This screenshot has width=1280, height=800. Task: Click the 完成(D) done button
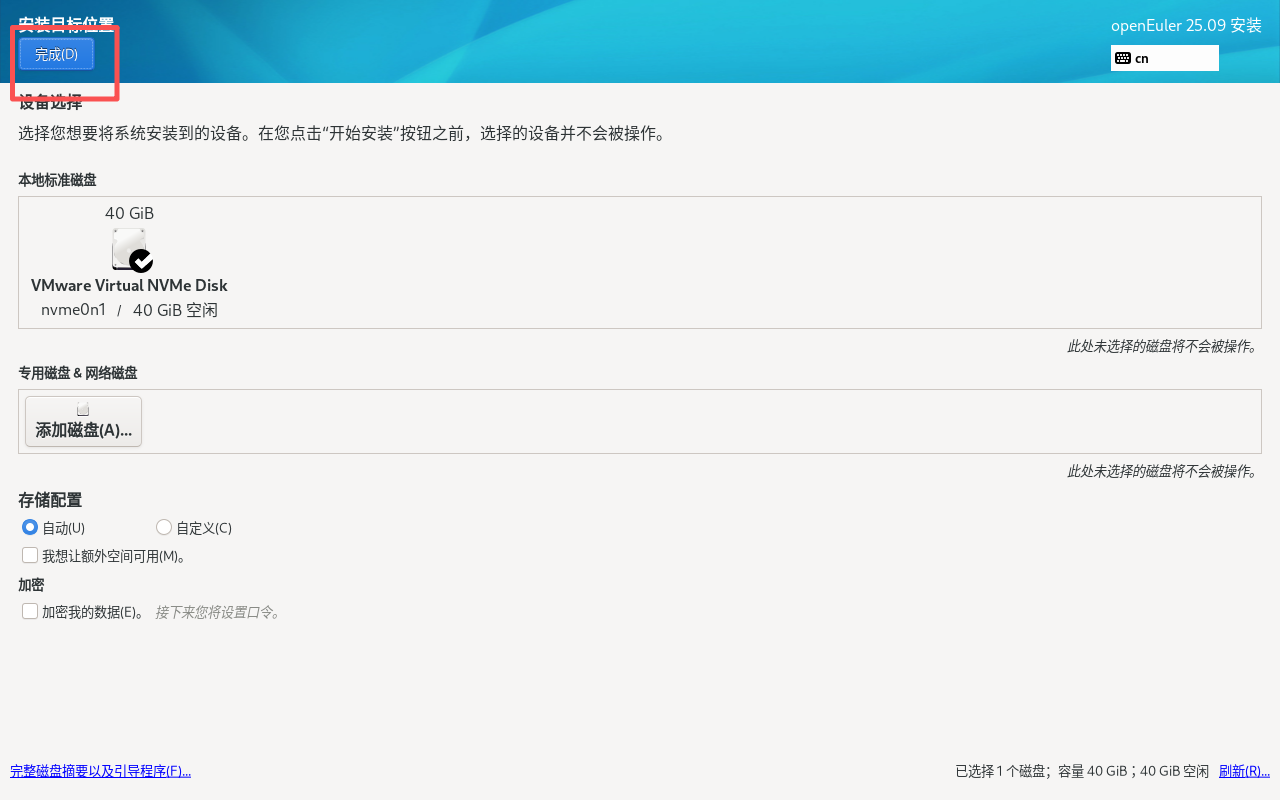pos(56,54)
